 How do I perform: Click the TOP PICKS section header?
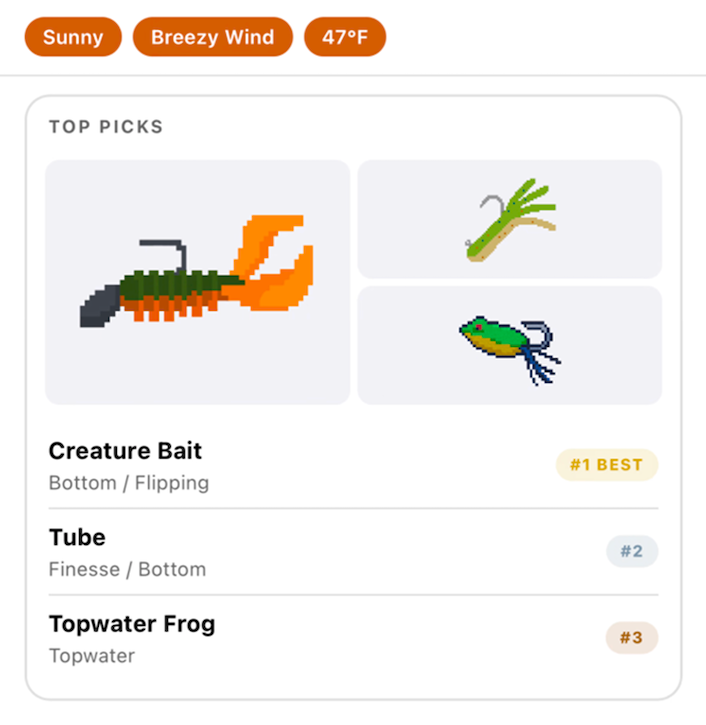coord(106,127)
